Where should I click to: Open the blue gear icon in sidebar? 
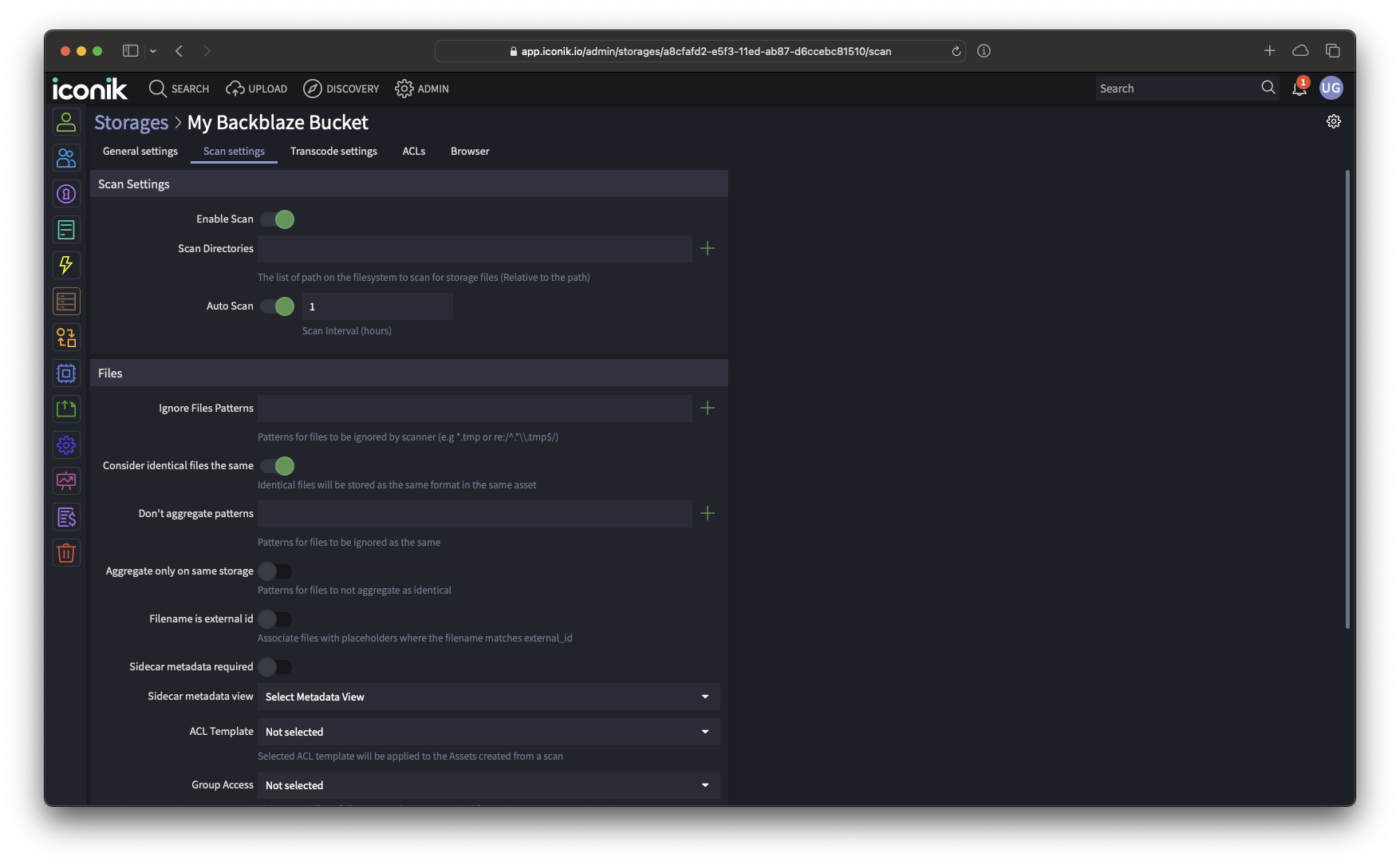(66, 445)
